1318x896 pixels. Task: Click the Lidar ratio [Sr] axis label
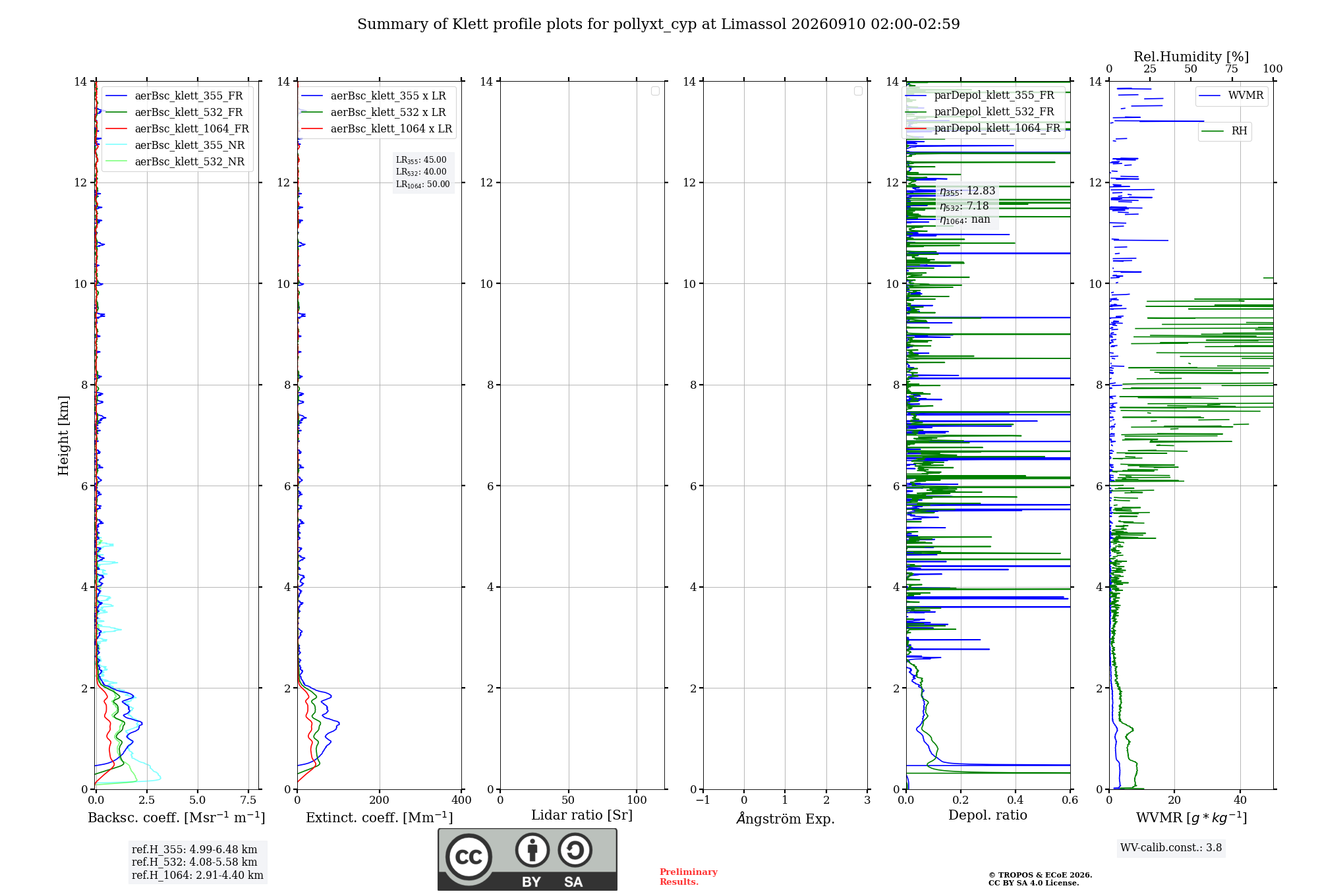point(582,816)
